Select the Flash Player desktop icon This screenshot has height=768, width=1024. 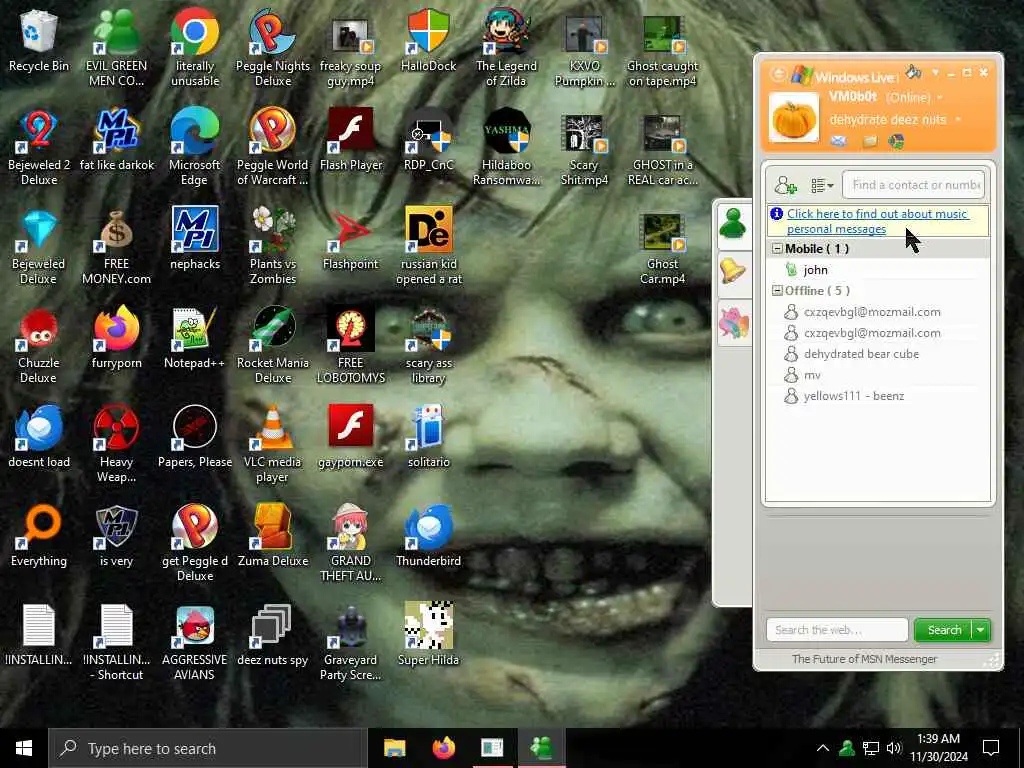pos(351,140)
